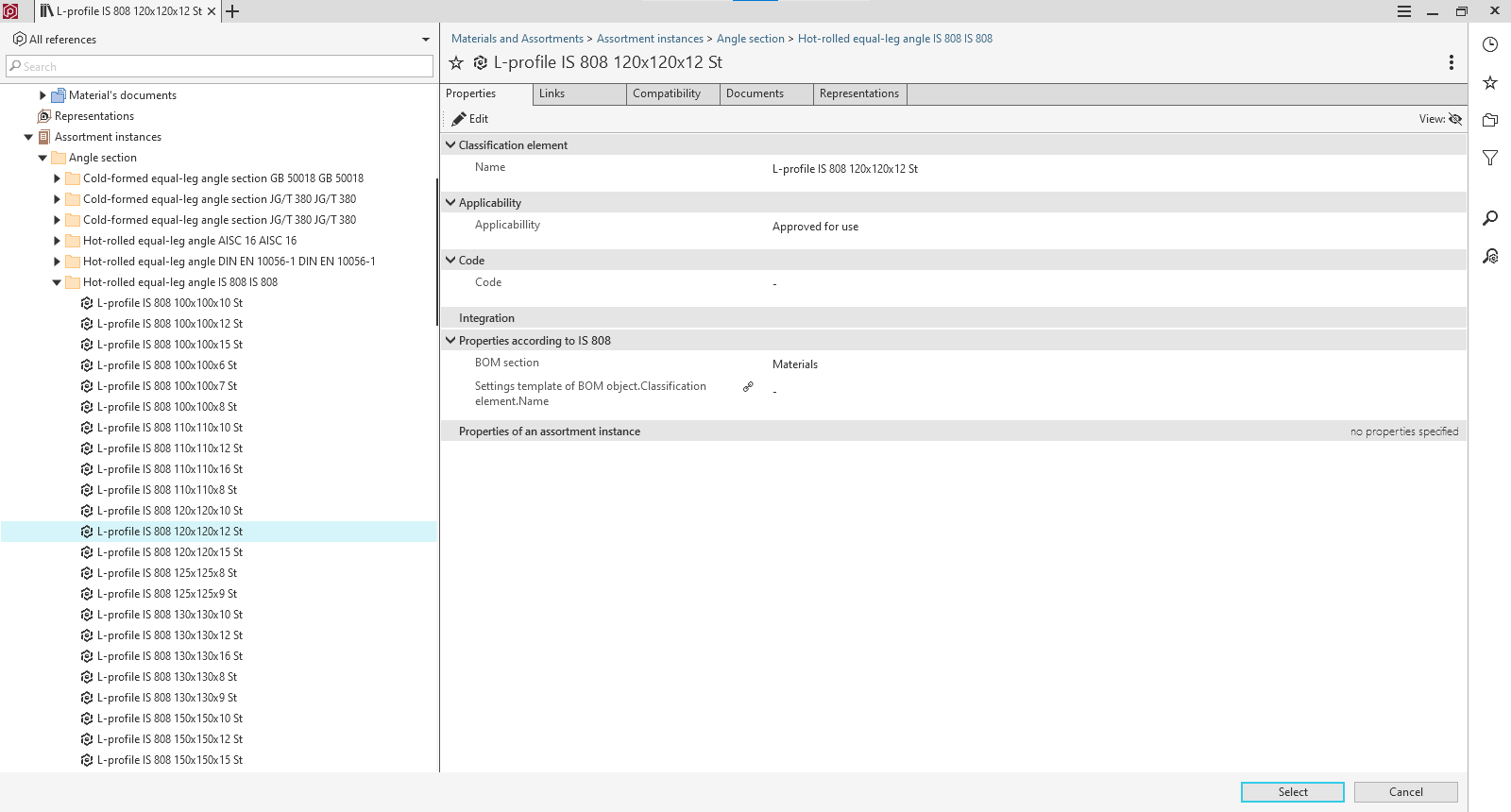Screen dimensions: 1511x812
Task: Open Materials and Assortments breadcrumb link
Action: pyautogui.click(x=518, y=39)
